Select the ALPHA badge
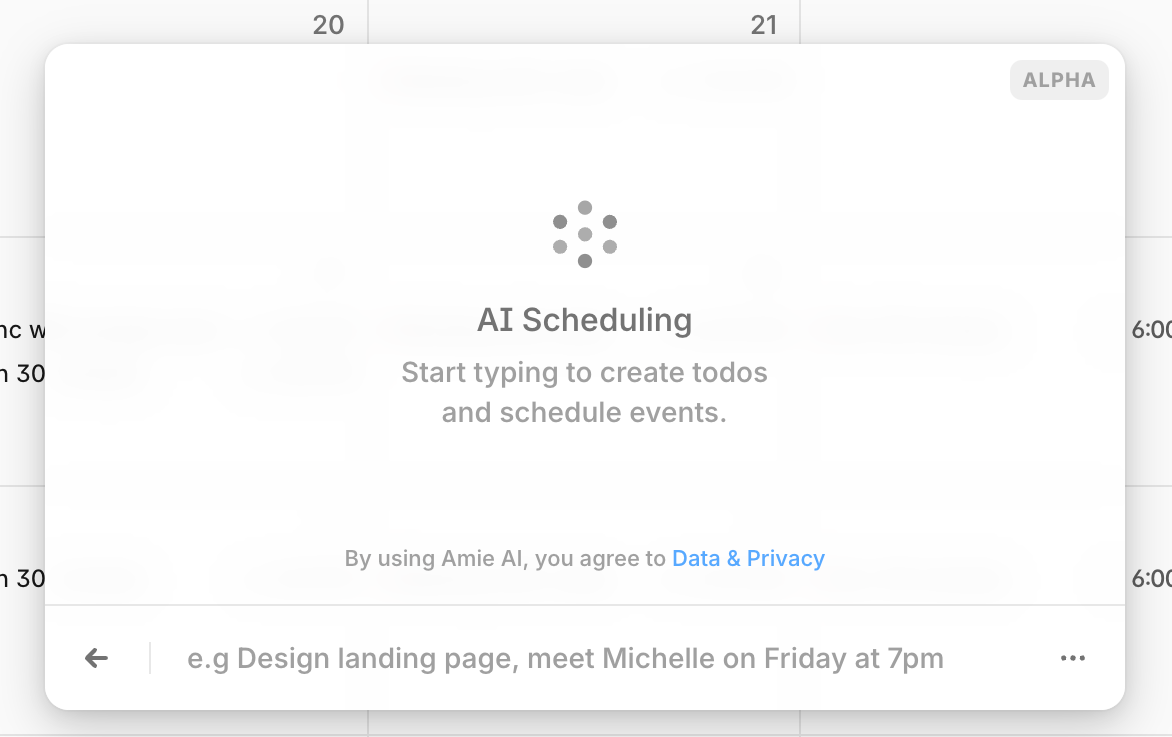The image size is (1172, 737). point(1059,80)
